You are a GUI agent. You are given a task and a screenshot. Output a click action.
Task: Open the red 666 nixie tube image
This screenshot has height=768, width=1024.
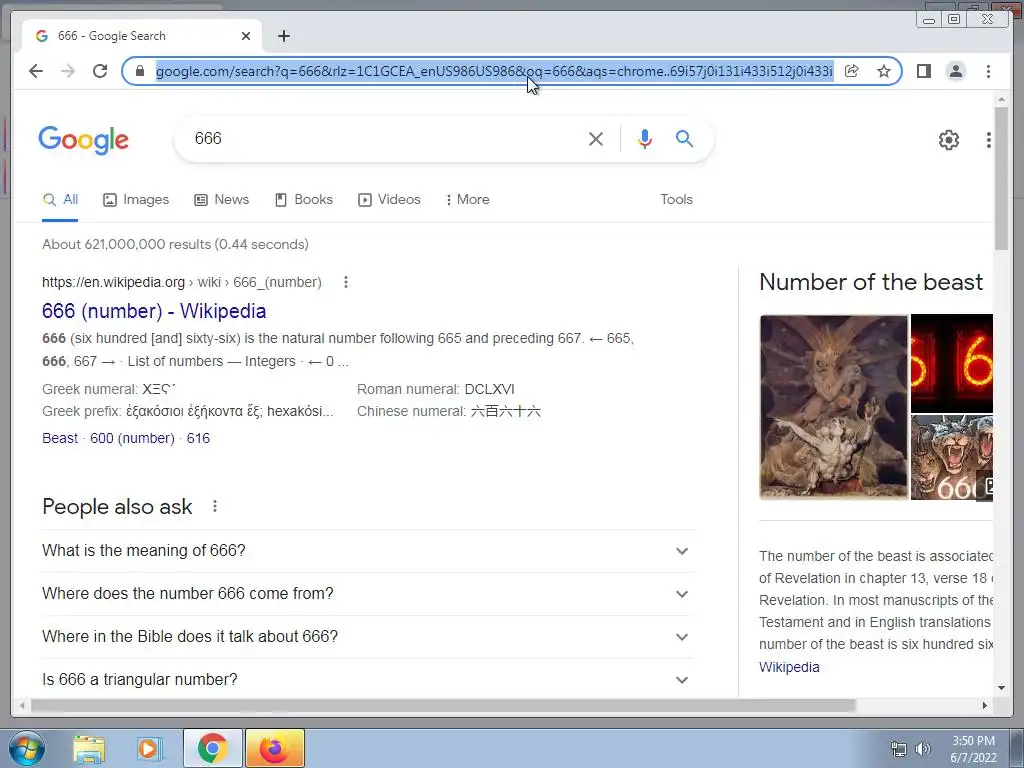(952, 363)
